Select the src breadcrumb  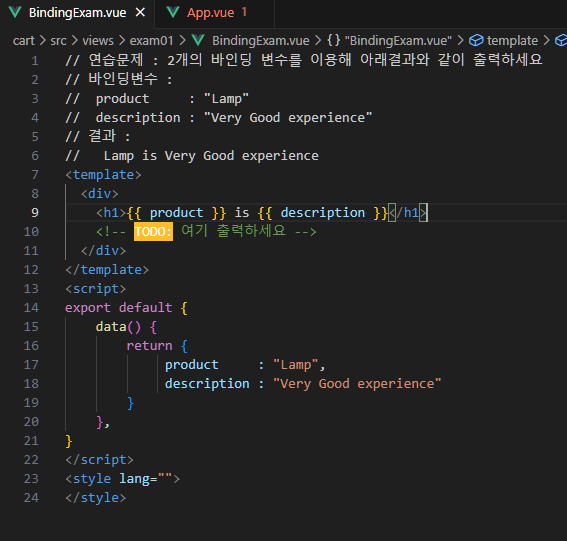[58, 41]
